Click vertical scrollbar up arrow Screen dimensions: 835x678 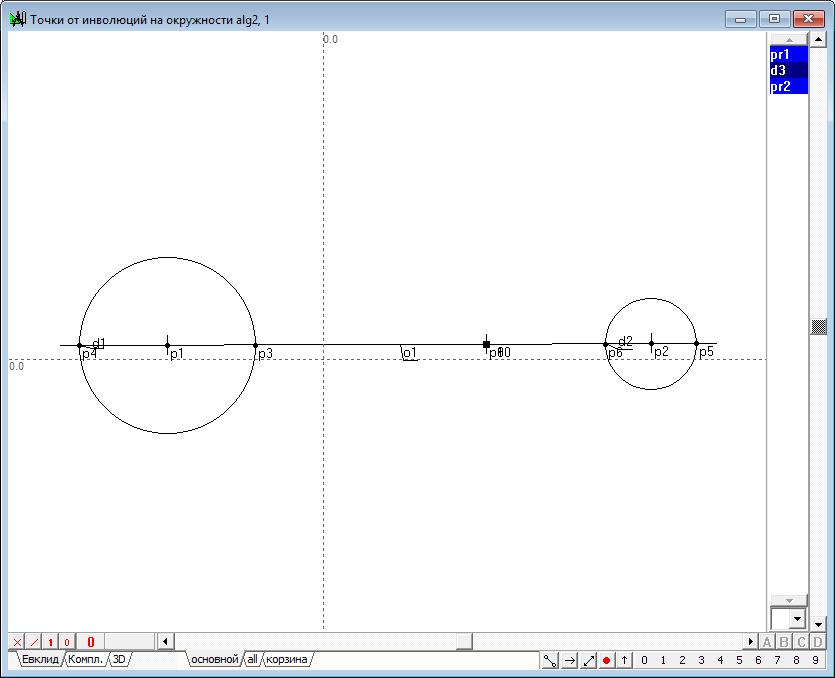[818, 39]
